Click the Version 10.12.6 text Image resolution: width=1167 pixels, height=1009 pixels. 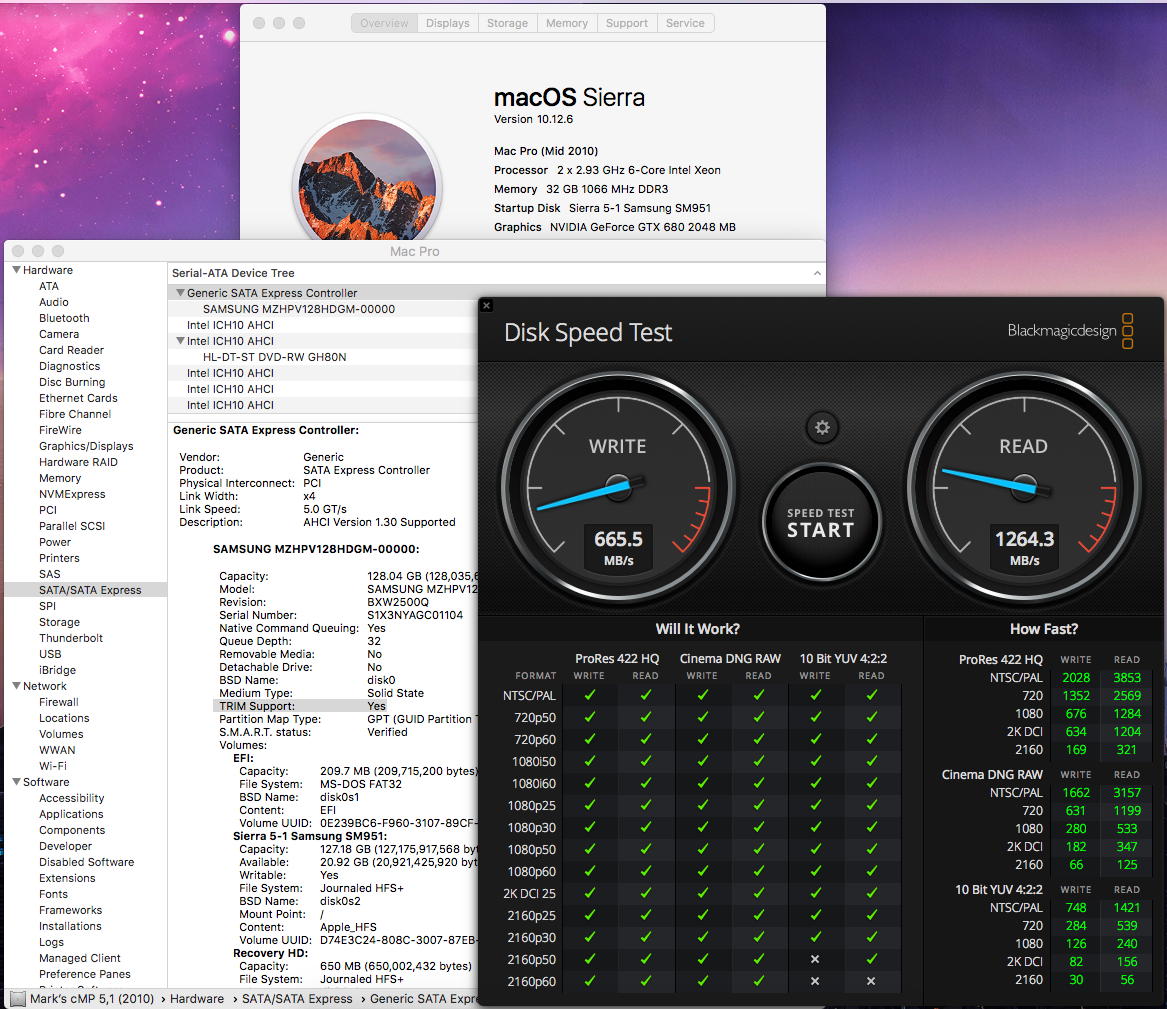(533, 119)
